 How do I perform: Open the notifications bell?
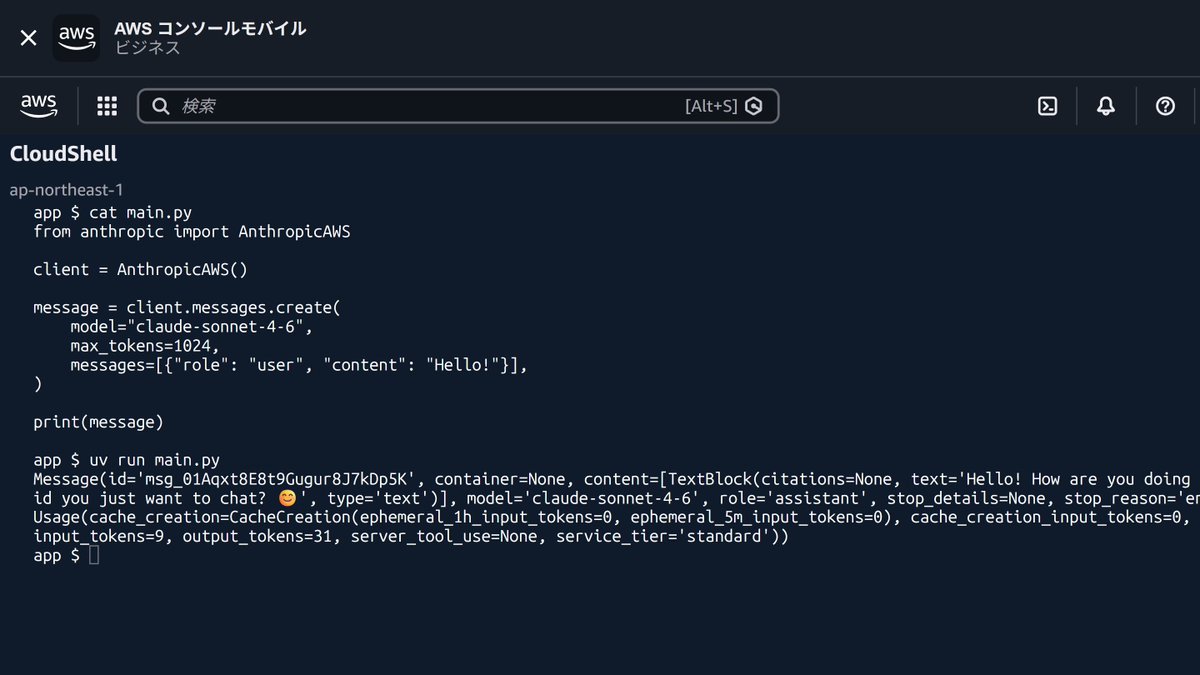[1105, 106]
